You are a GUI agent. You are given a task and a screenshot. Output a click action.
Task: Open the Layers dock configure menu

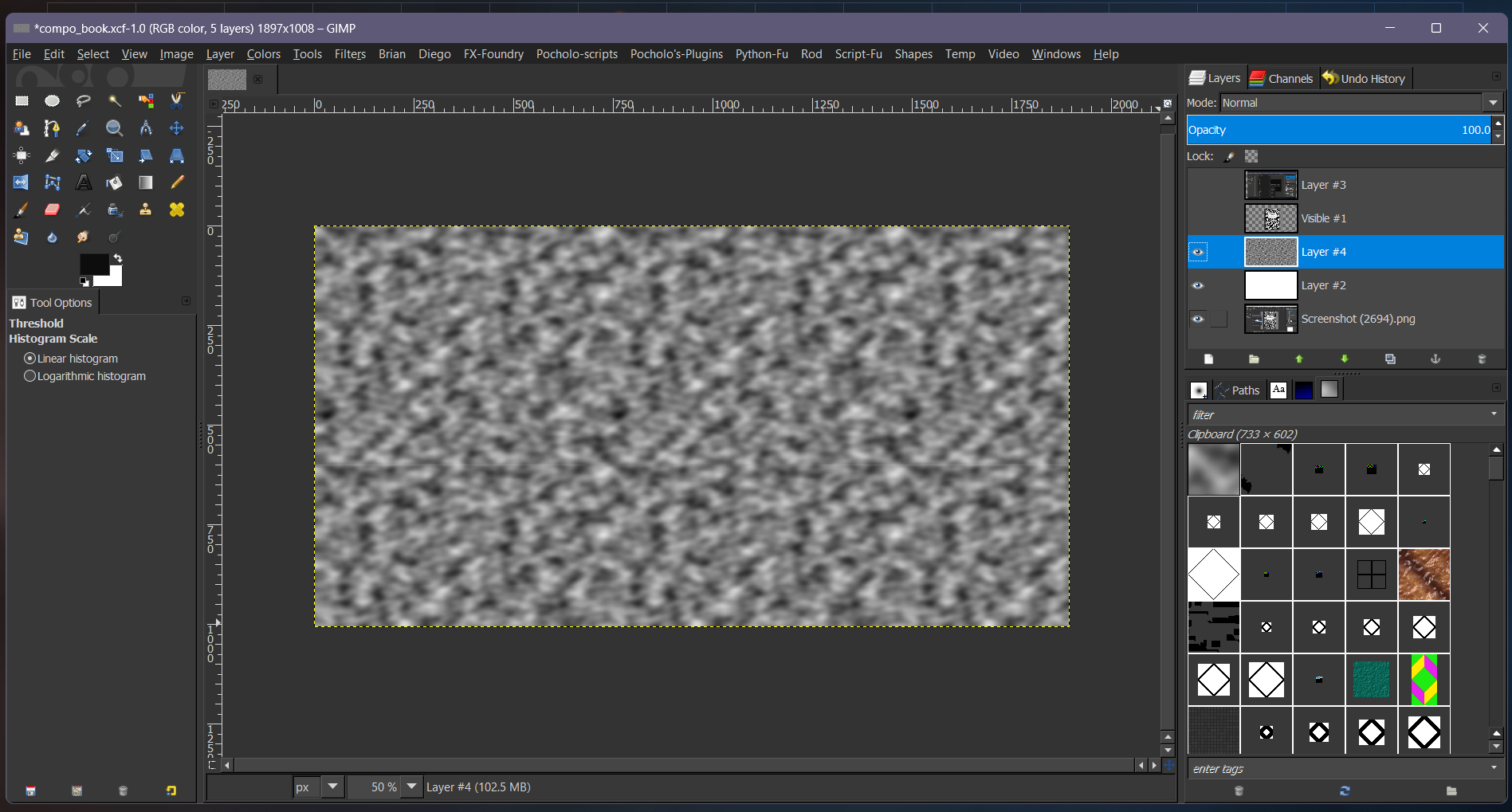click(x=1496, y=76)
